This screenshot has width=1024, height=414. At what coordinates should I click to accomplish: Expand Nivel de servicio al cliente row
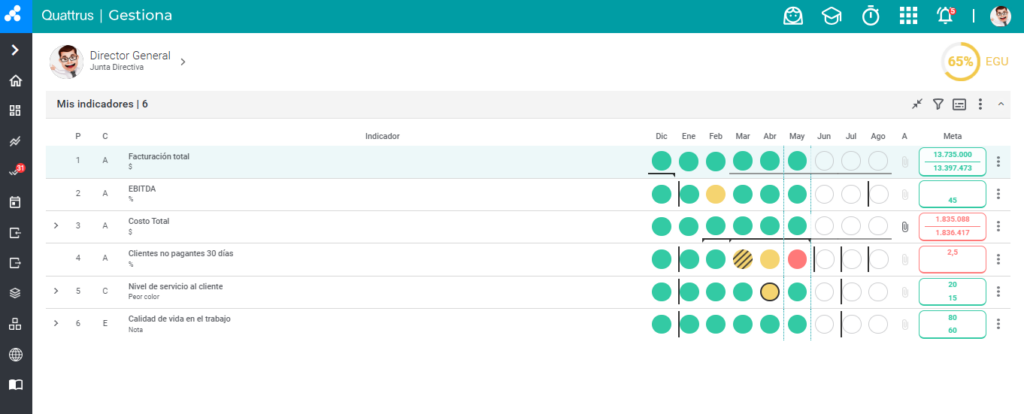click(56, 291)
